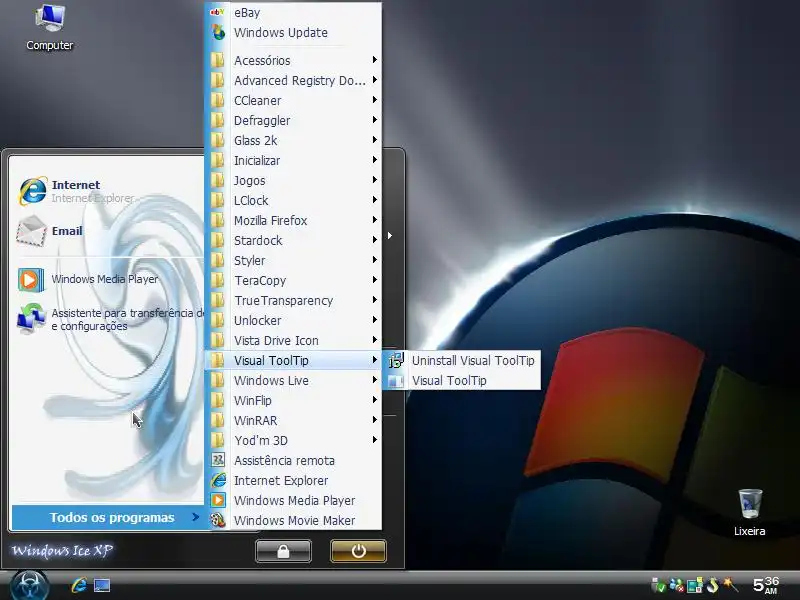Click the CCleaner folder icon
800x600 pixels.
pyautogui.click(x=218, y=101)
